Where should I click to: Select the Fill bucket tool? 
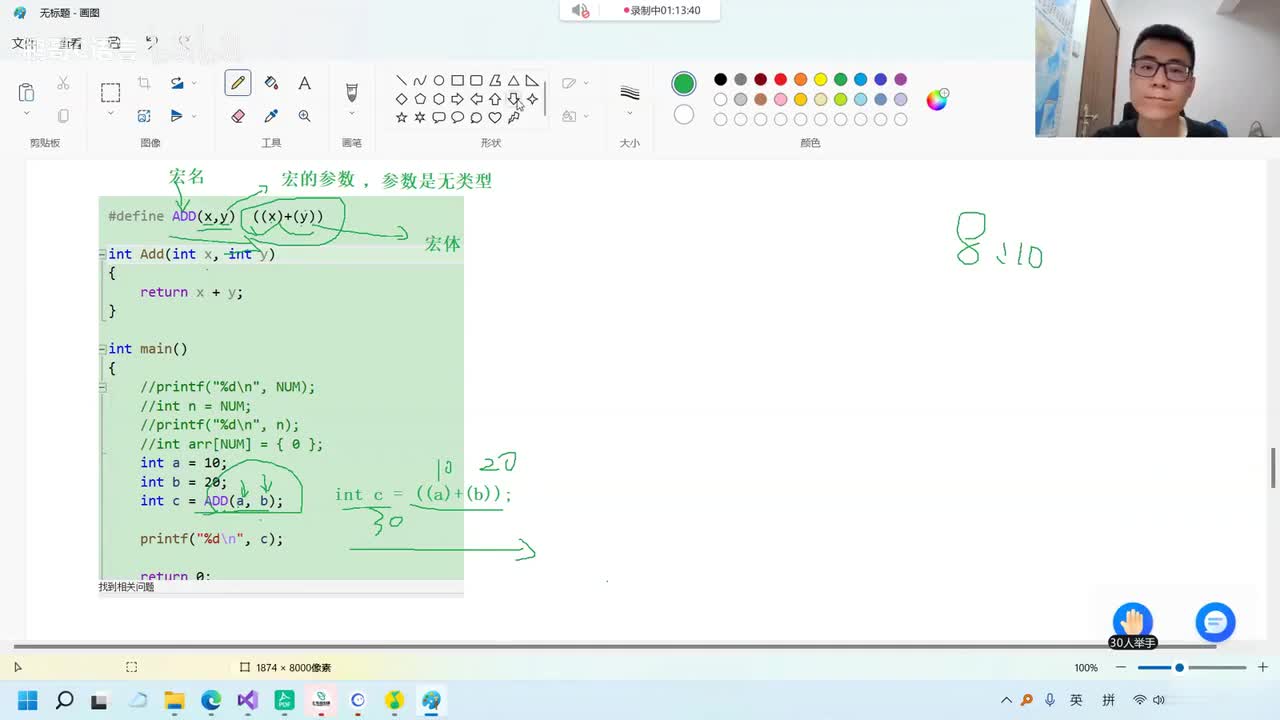[x=271, y=83]
